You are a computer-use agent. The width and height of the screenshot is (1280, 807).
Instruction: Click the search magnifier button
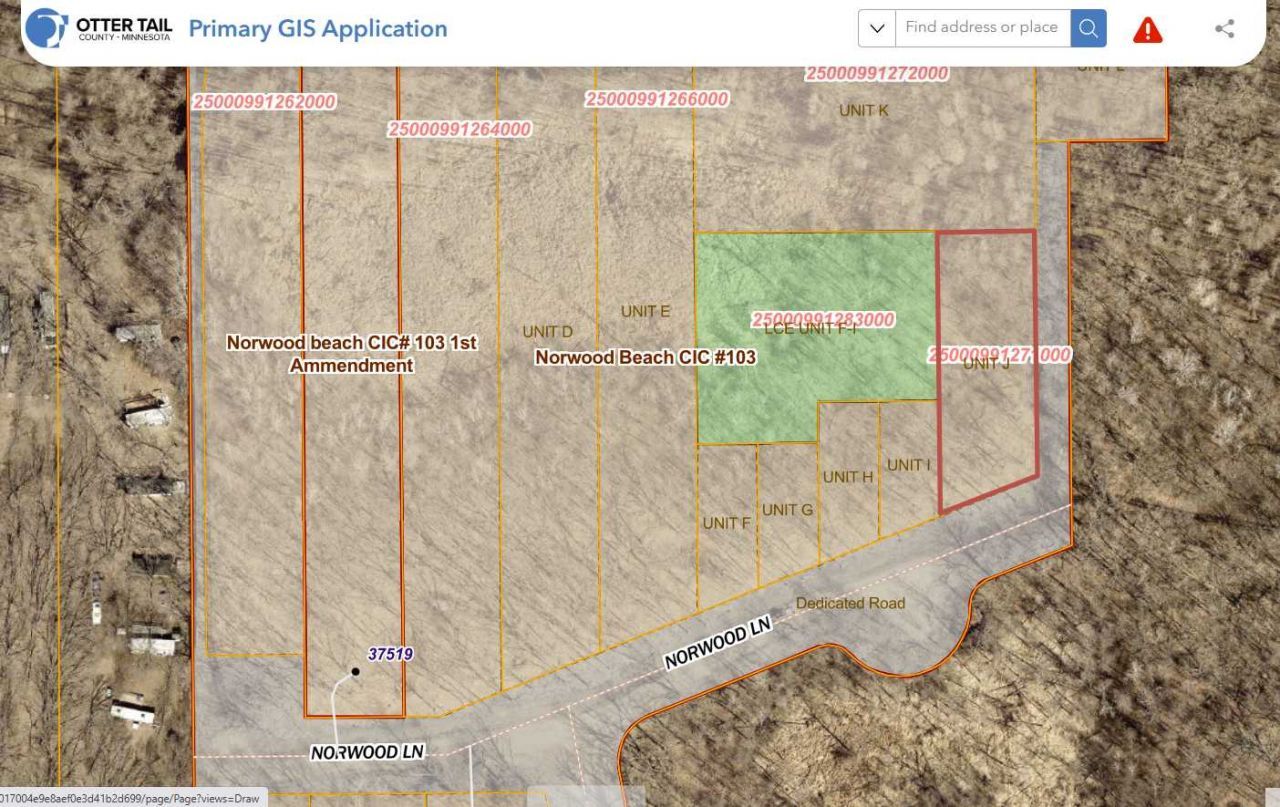[x=1088, y=28]
